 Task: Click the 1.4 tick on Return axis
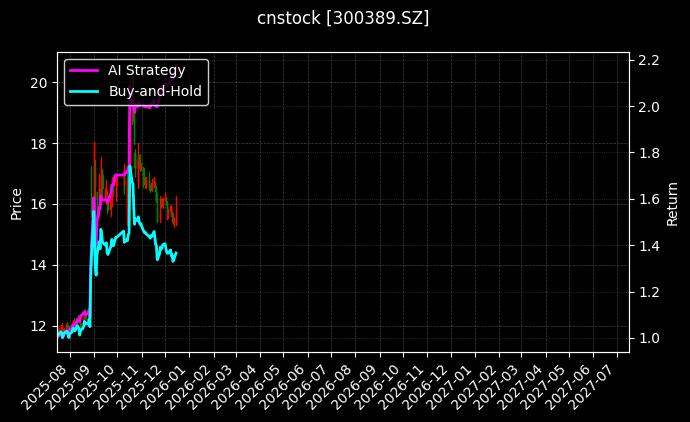click(649, 246)
